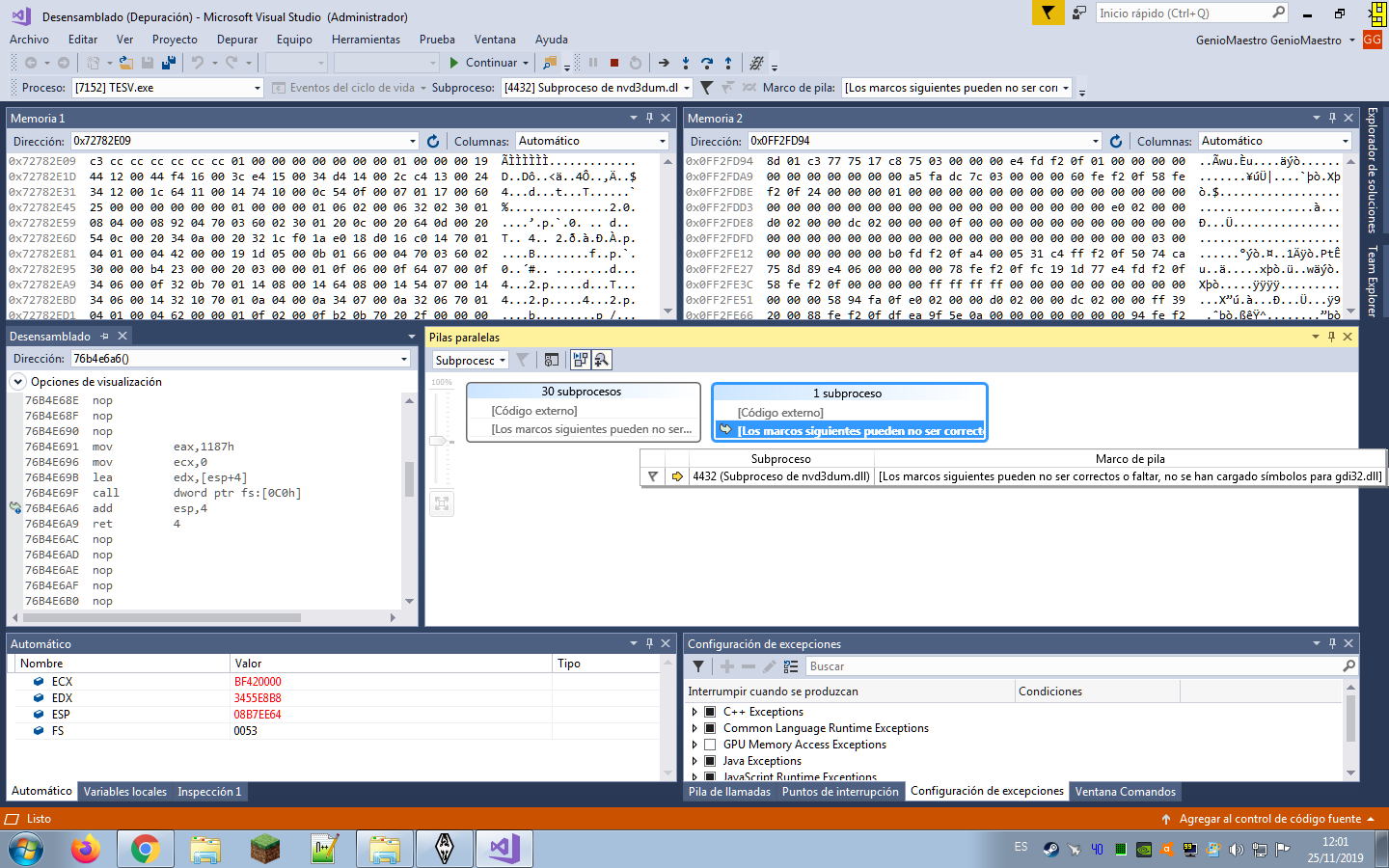This screenshot has width=1389, height=868.
Task: Filter exception settings with the funnel icon
Action: click(x=698, y=666)
